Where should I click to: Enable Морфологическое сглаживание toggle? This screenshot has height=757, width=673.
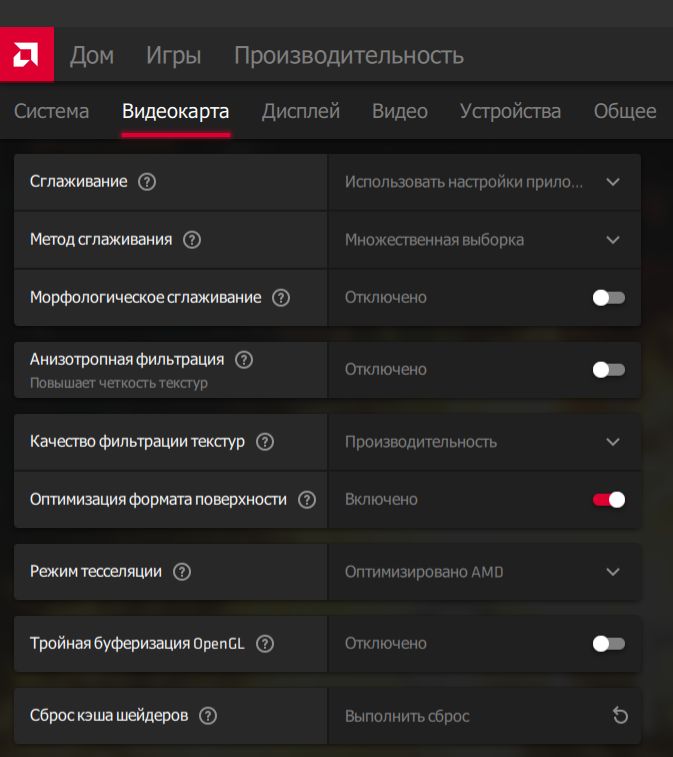coord(608,298)
